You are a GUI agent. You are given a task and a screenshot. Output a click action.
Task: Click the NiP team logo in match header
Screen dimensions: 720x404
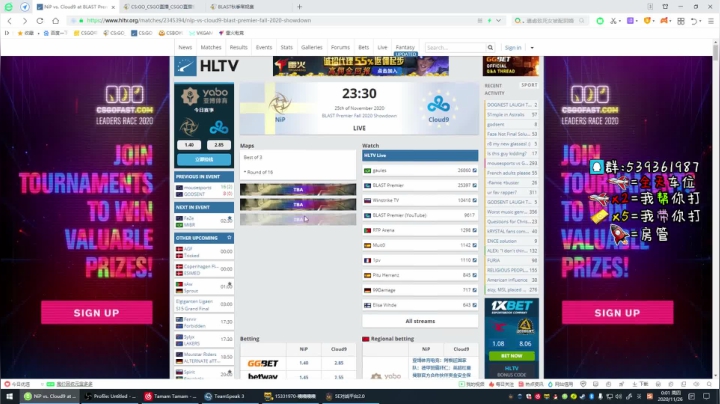click(280, 104)
